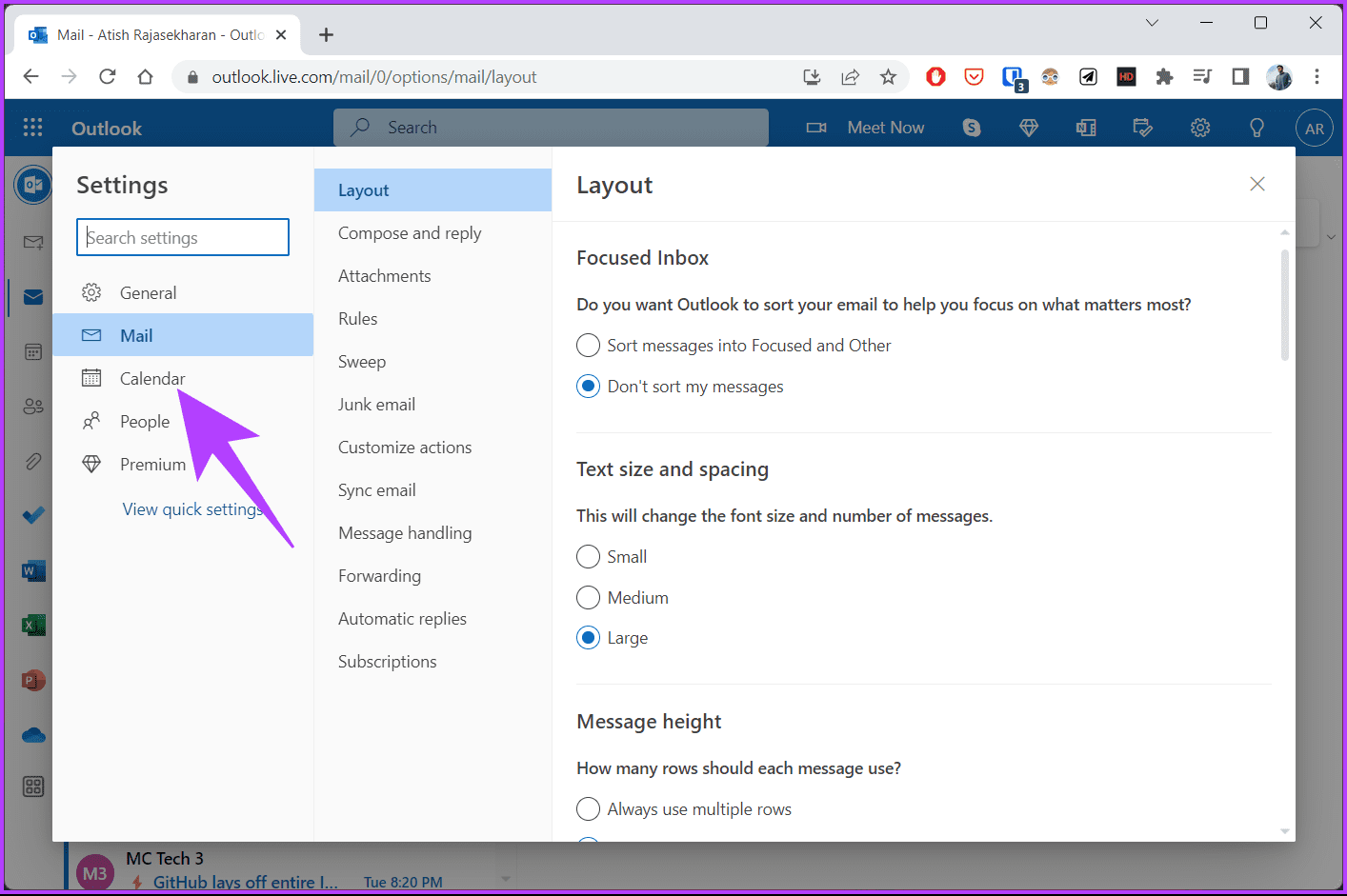Open the My Day calendar-check icon
The height and width of the screenshot is (896, 1347).
coord(1143,128)
